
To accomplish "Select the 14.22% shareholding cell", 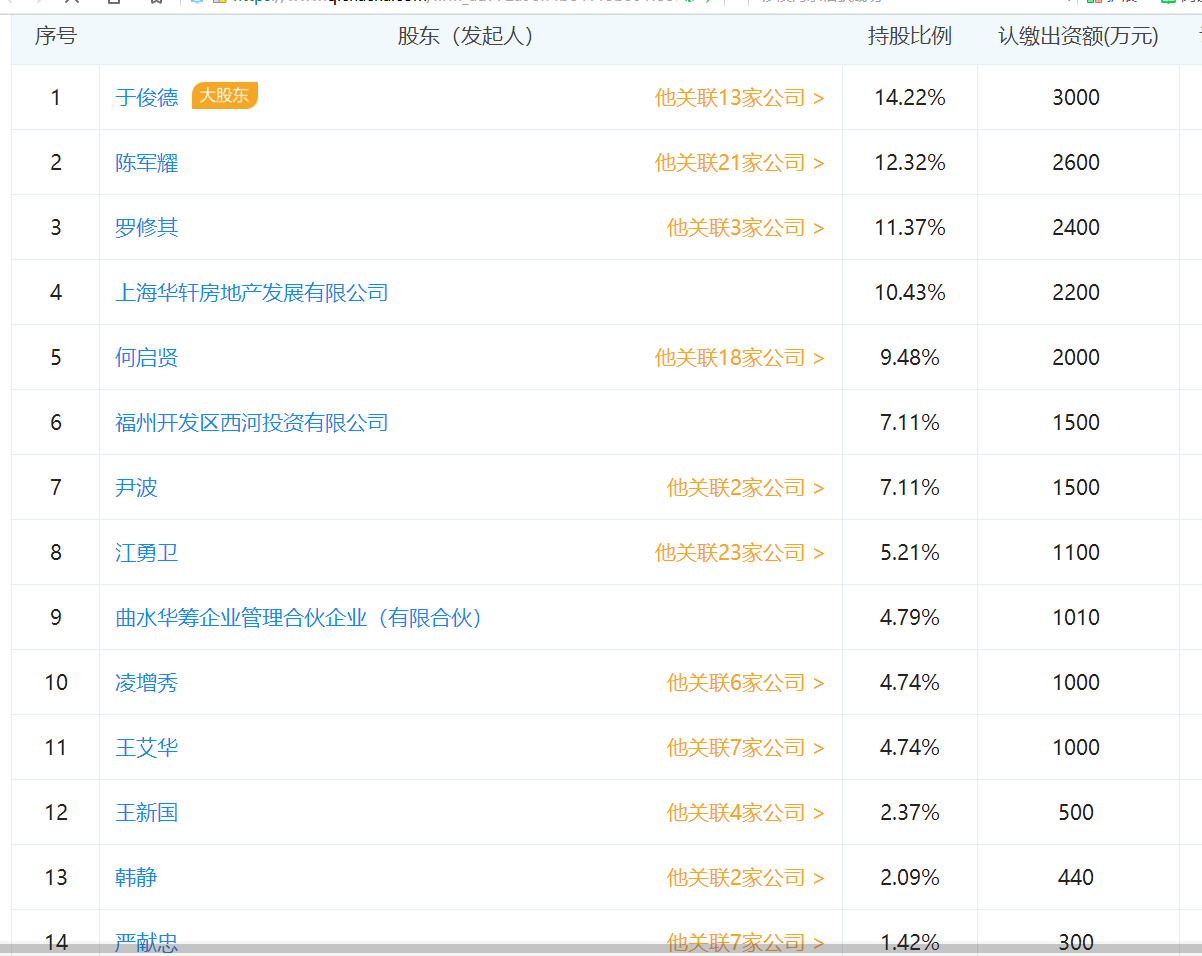I will 910,97.
